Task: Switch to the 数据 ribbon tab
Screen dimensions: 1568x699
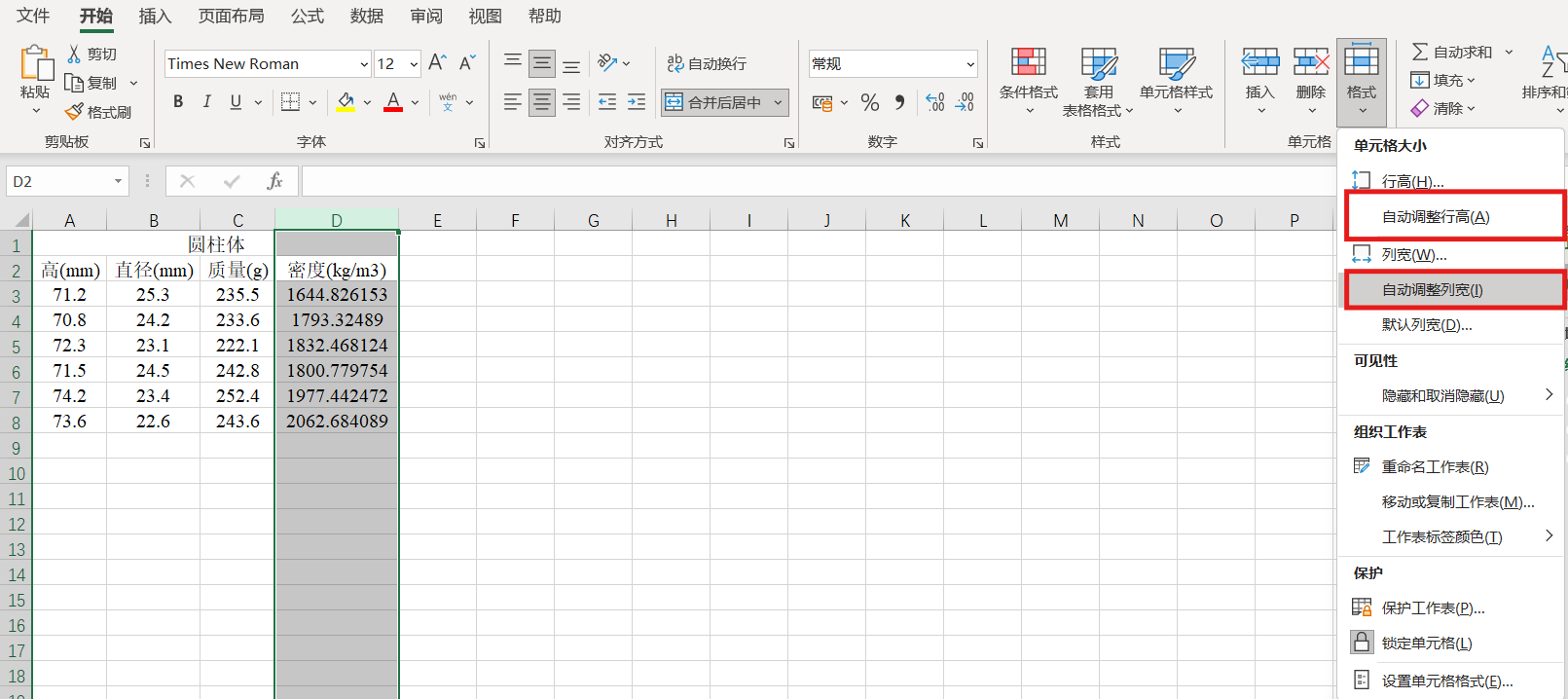Action: pyautogui.click(x=367, y=16)
